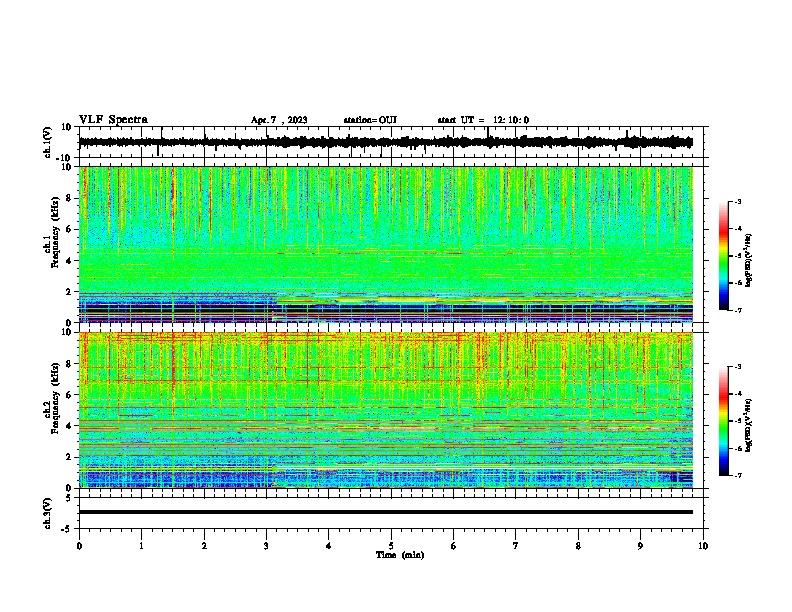This screenshot has width=792, height=612.
Task: Click the "ch.3(V)" vertical axis label
Action: 48,513
